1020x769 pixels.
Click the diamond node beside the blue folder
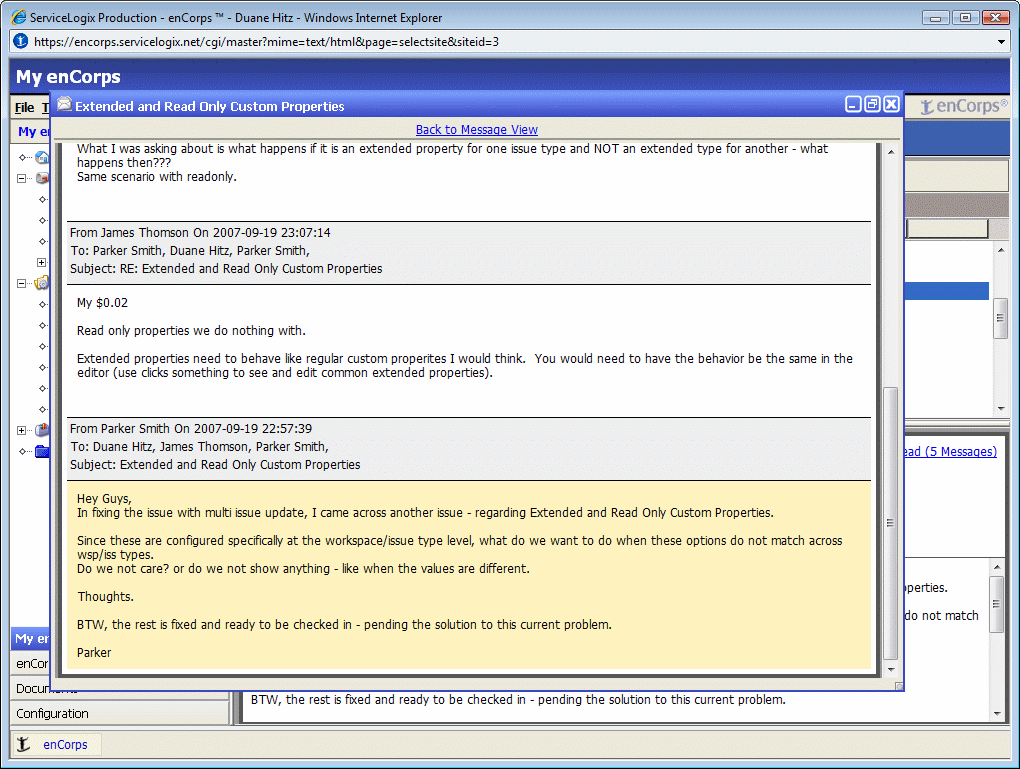23,452
